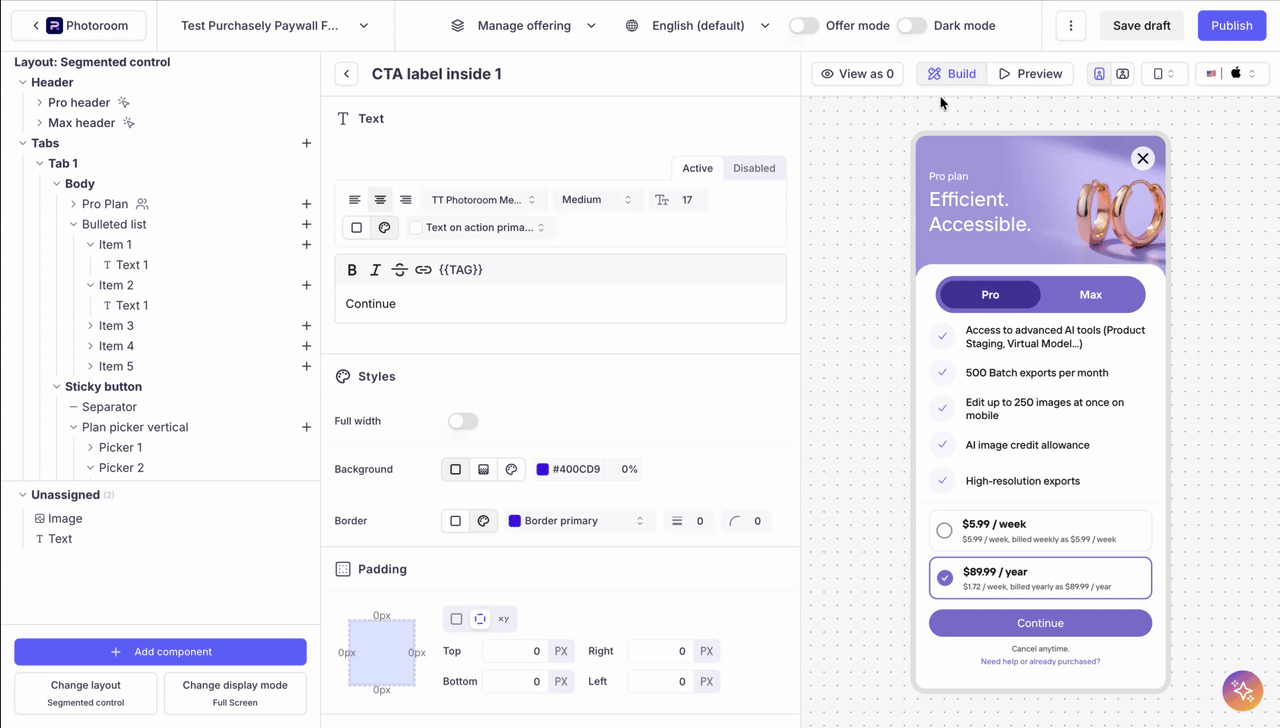Insert a link with the link icon
This screenshot has width=1280, height=728.
pos(423,270)
